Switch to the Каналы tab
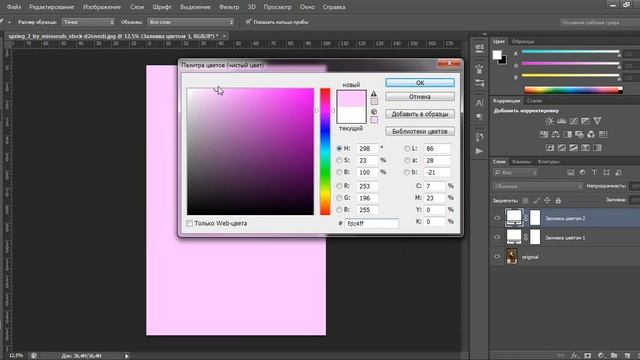This screenshot has width=640, height=360. (521, 162)
